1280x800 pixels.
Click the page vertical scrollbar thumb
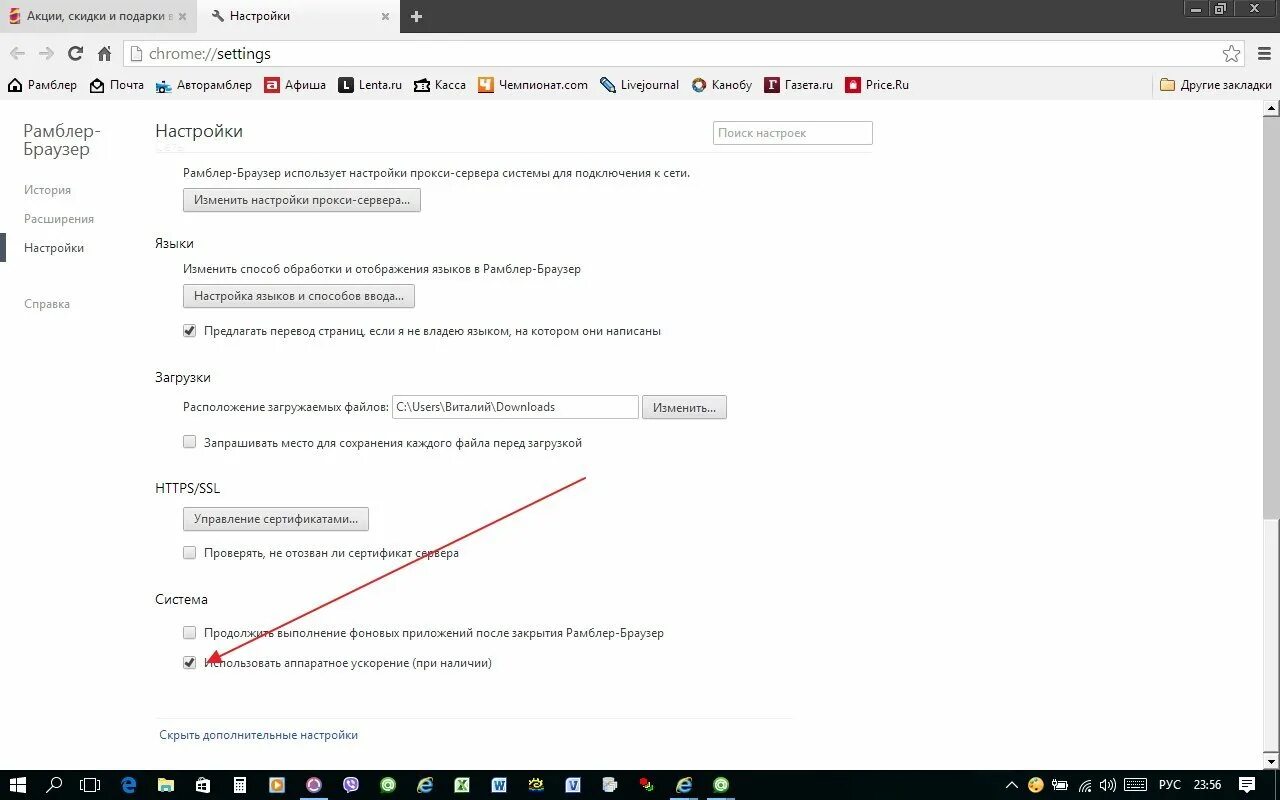[1271, 635]
